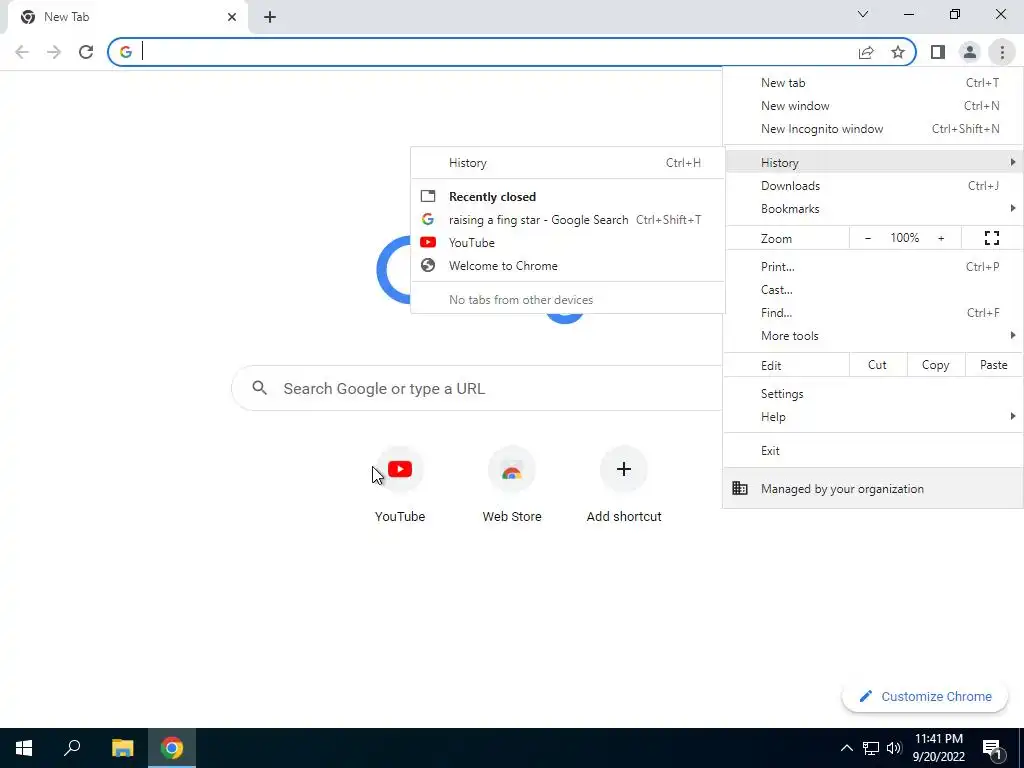Image resolution: width=1024 pixels, height=768 pixels.
Task: Click Copy in the Edit row
Action: click(935, 365)
